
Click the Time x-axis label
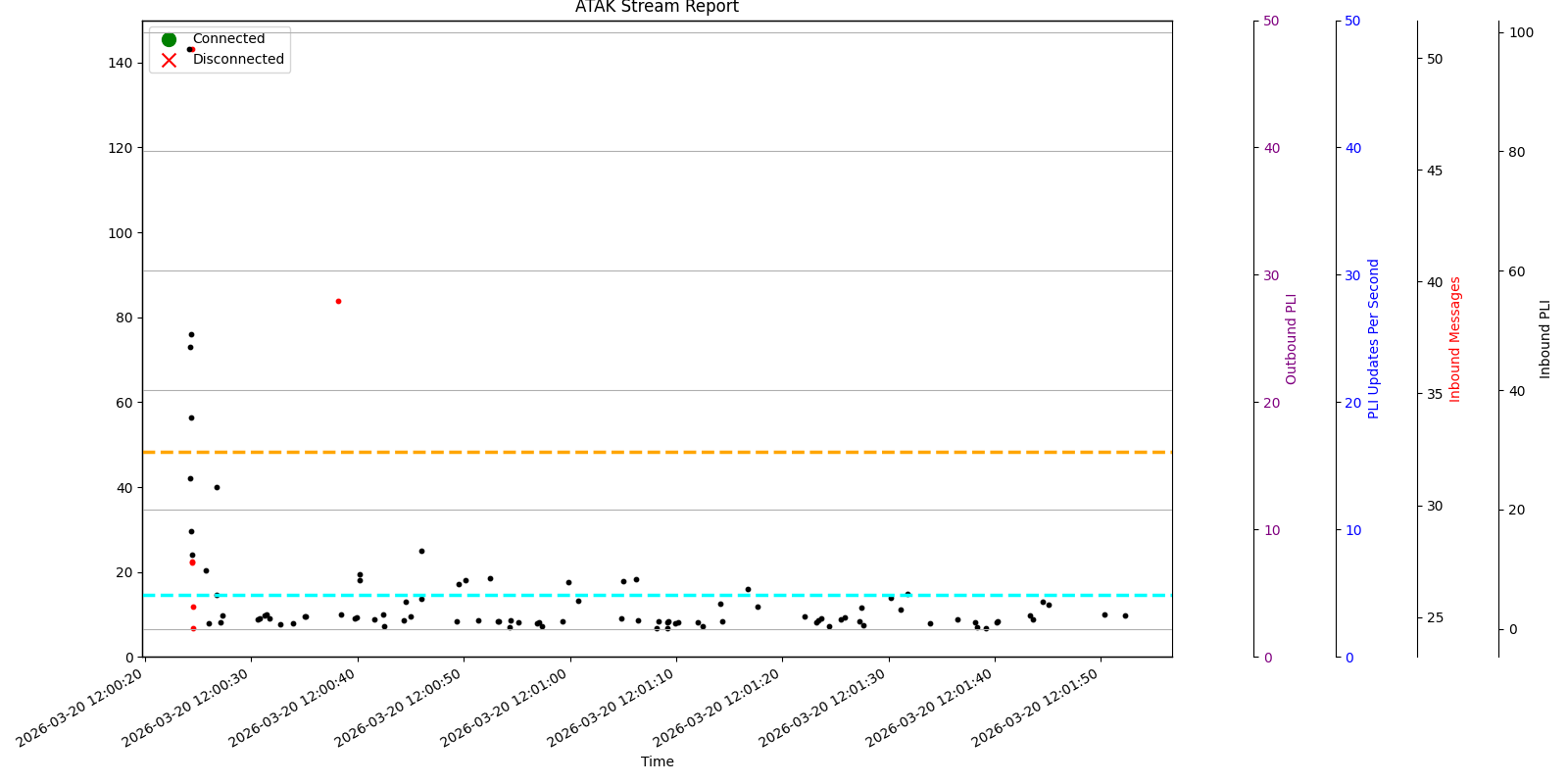click(x=657, y=761)
